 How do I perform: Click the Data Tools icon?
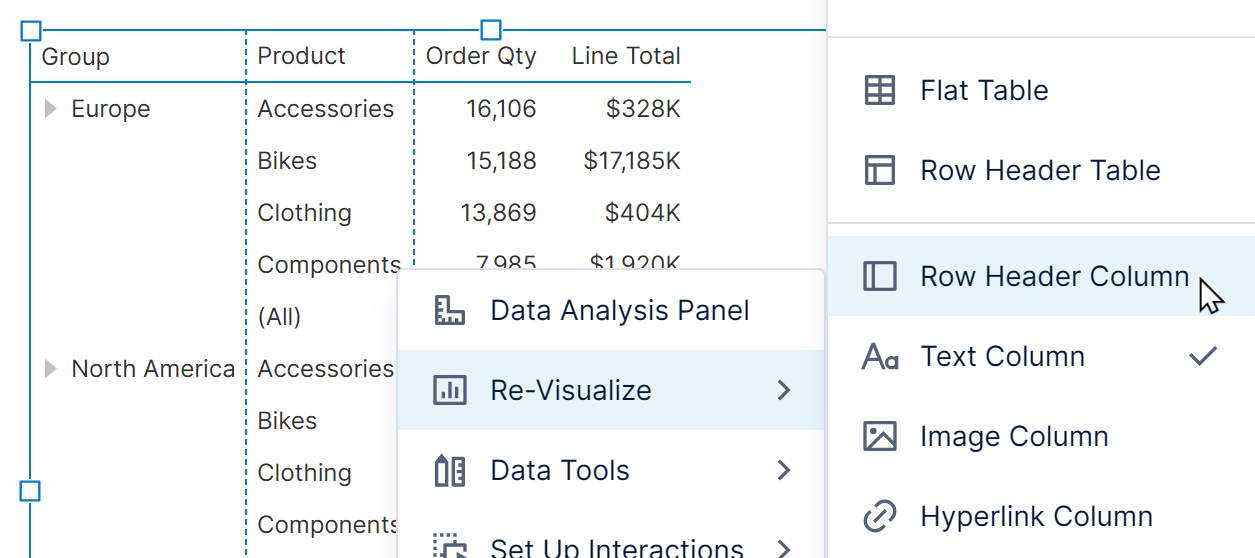(450, 471)
